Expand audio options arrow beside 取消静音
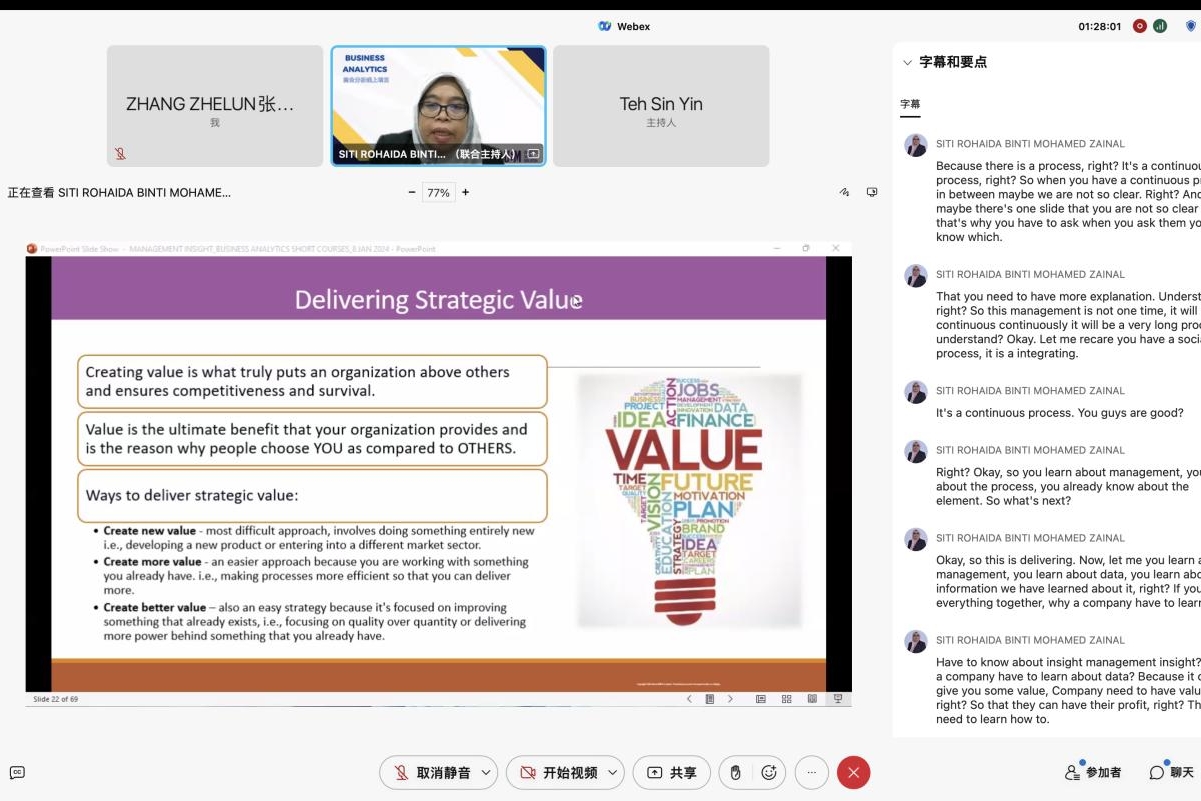Screen dimensions: 1201x801 click(x=486, y=772)
